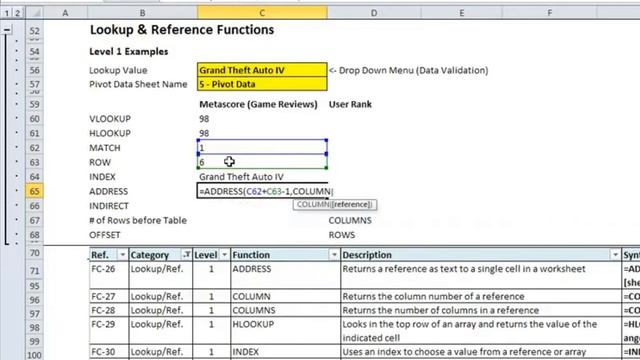The image size is (640, 360).
Task: Click 'Returns the column number of a reference' description
Action: [433, 296]
